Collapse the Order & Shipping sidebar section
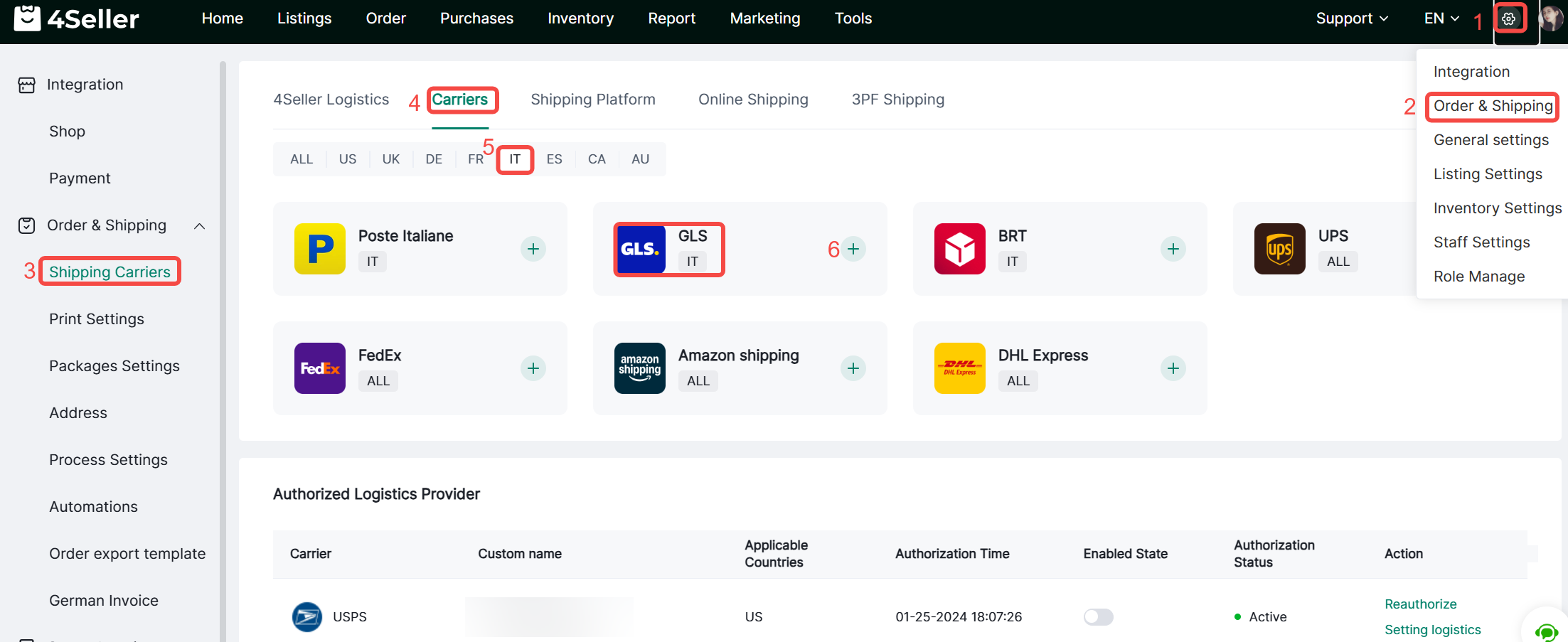Viewport: 1568px width, 642px height. click(200, 226)
